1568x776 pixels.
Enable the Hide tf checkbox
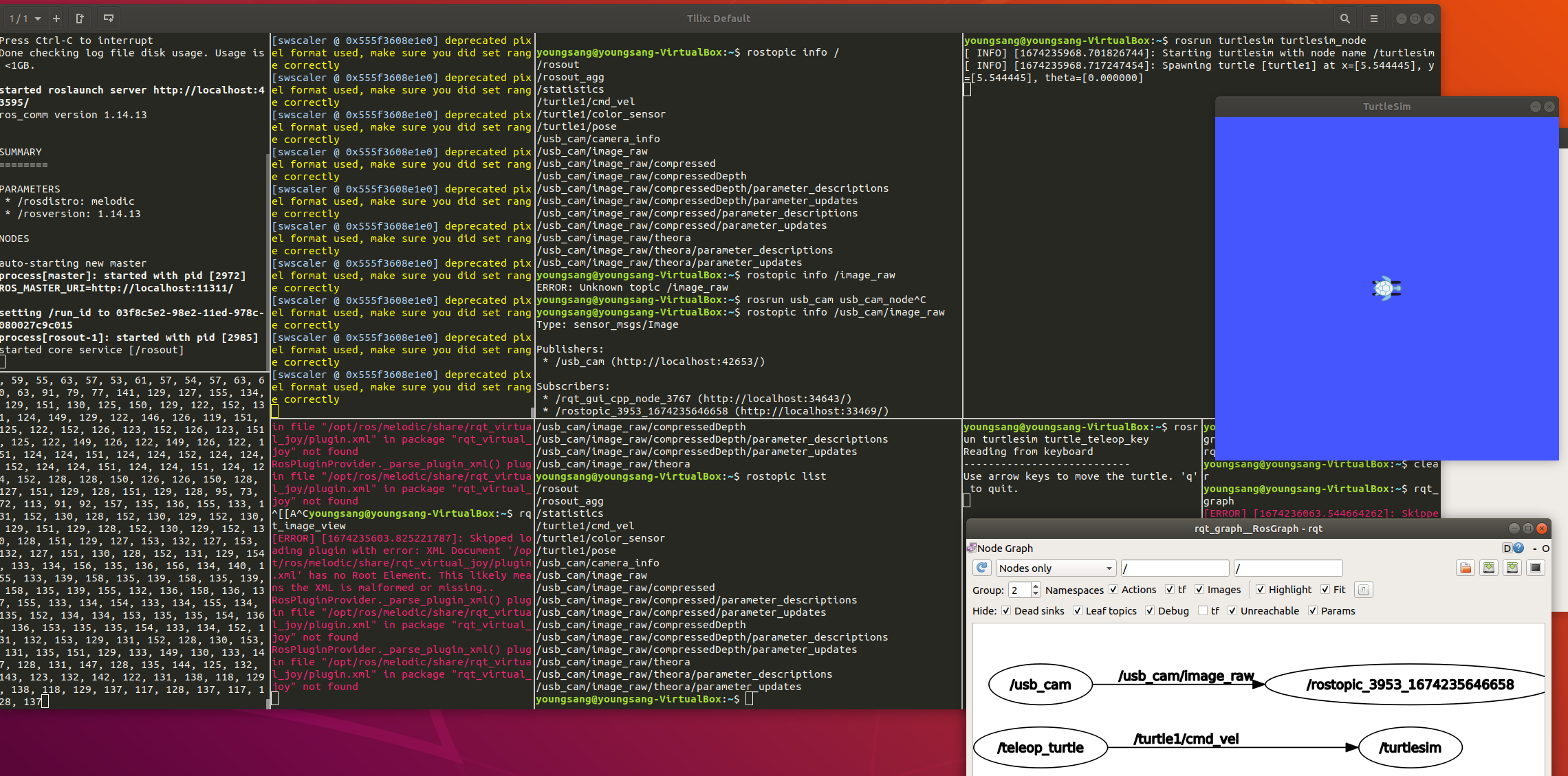[x=1203, y=611]
